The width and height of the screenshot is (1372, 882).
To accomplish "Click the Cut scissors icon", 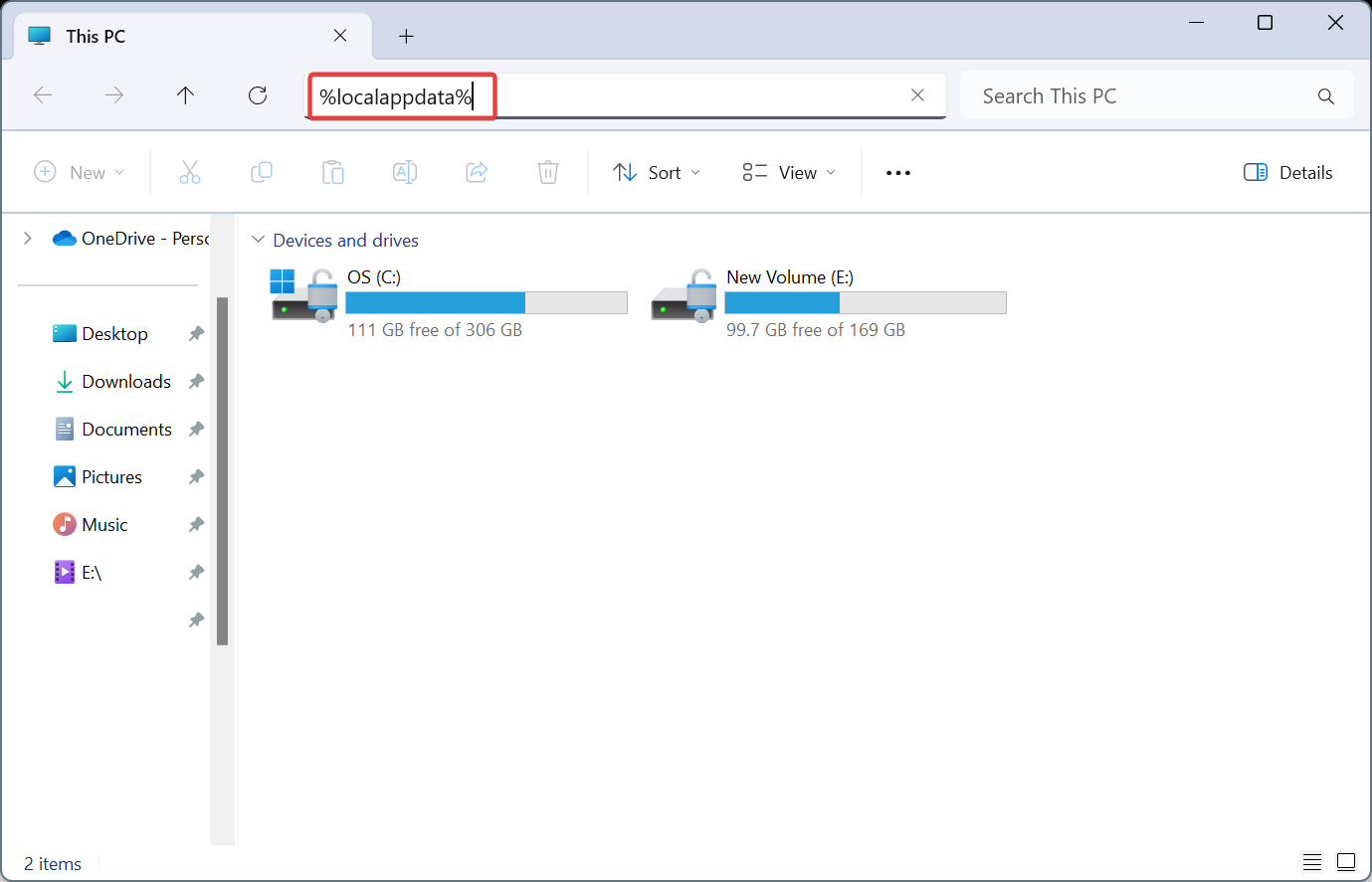I will click(190, 172).
